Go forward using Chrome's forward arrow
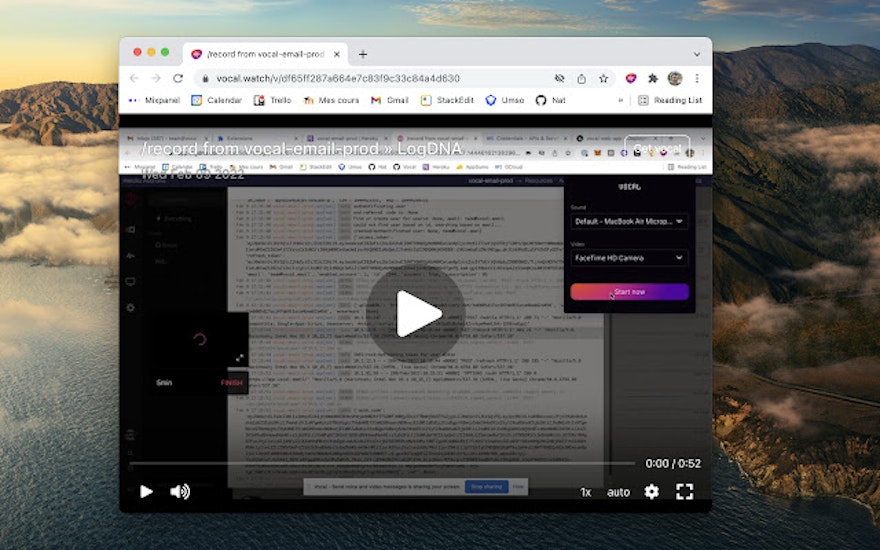Image resolution: width=880 pixels, height=550 pixels. pos(156,79)
